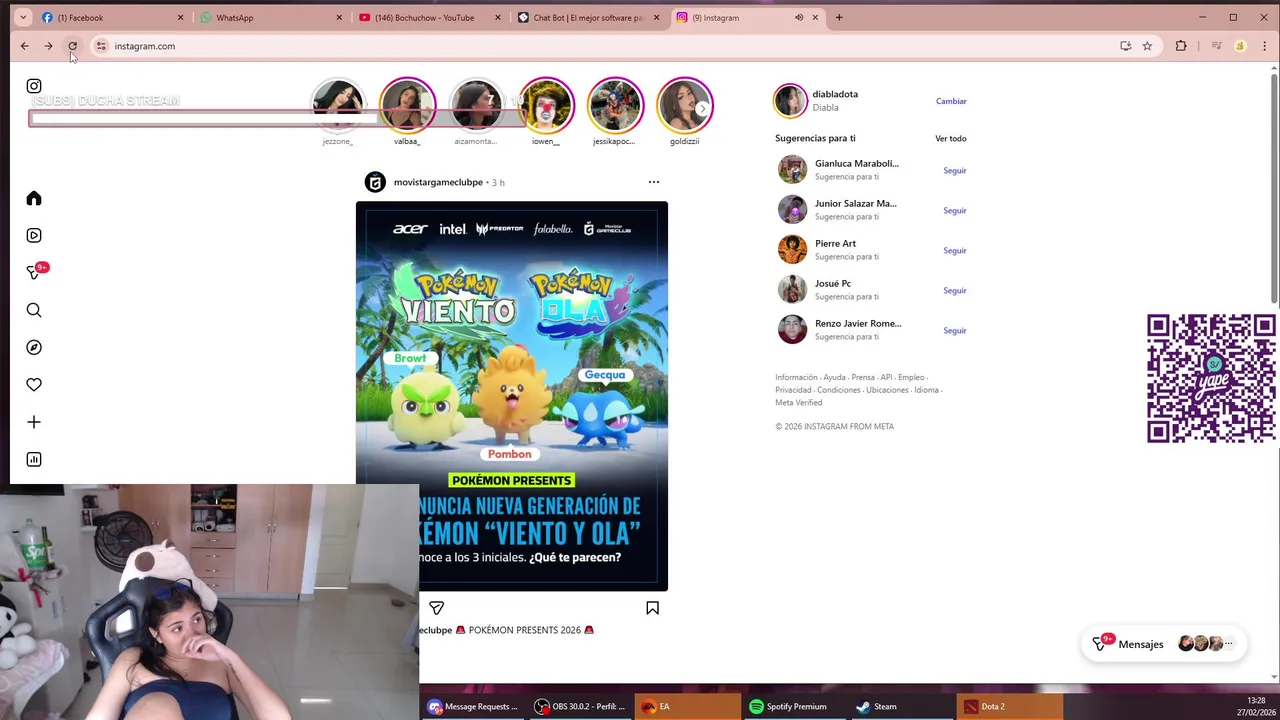Image resolution: width=1280 pixels, height=720 pixels.
Task: Open post options three-dot menu
Action: pyautogui.click(x=654, y=182)
